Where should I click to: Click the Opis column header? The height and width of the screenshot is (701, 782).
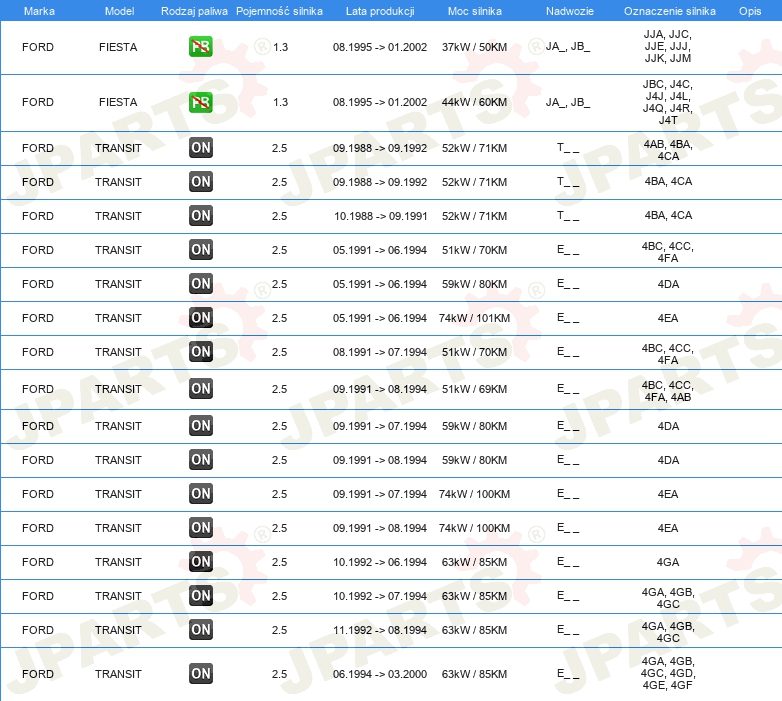pyautogui.click(x=750, y=11)
